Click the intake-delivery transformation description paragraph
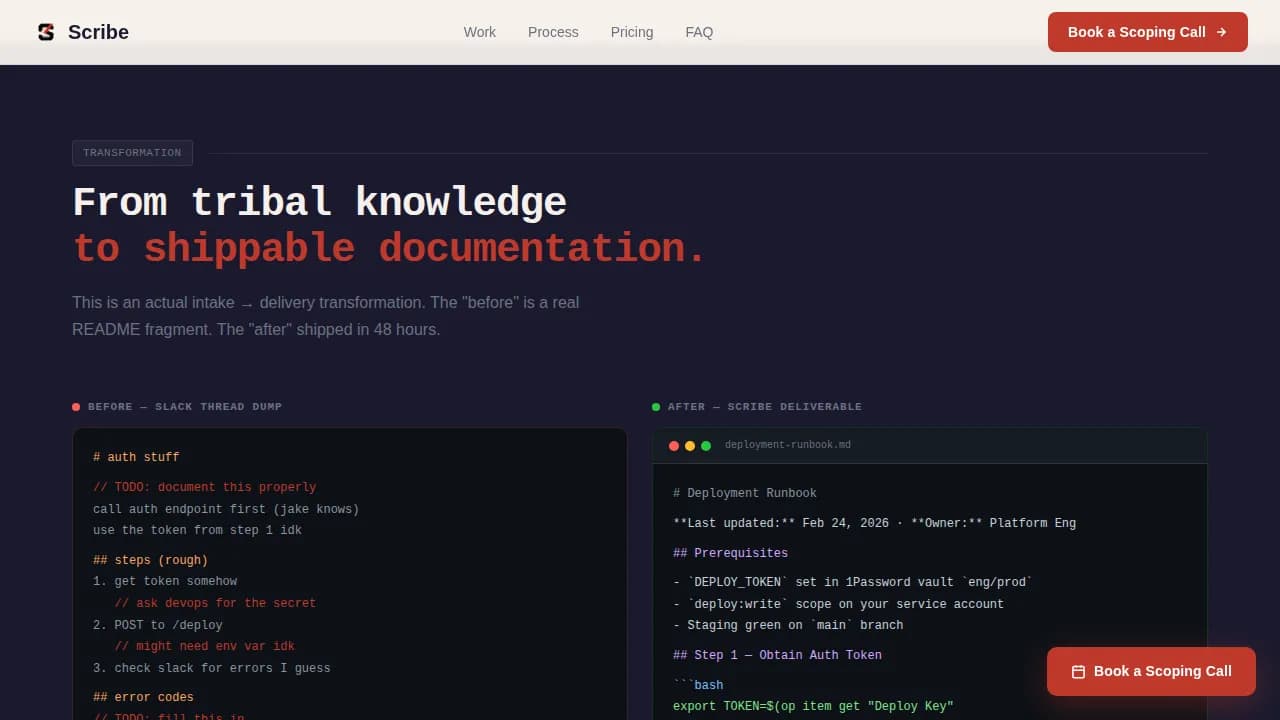This screenshot has width=1280, height=720. click(x=325, y=316)
